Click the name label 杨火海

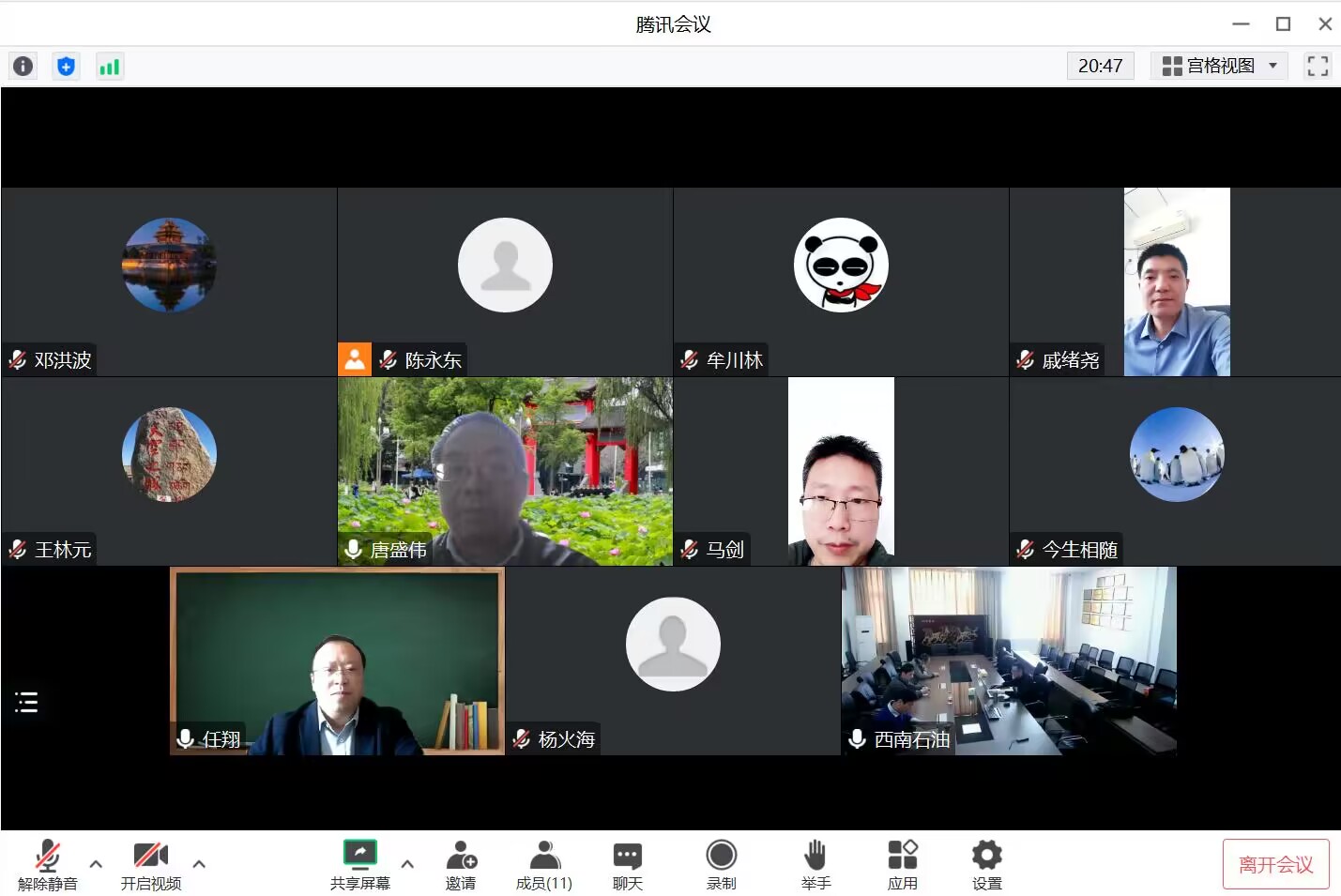click(x=567, y=739)
